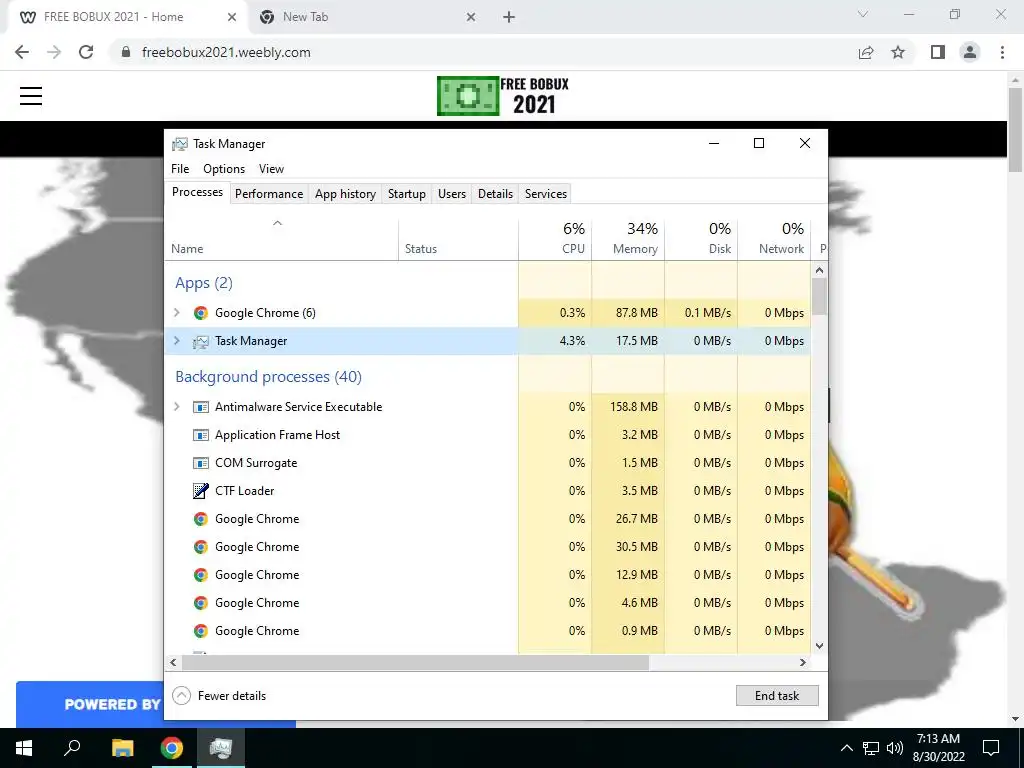Select the COM Surrogate process
The width and height of the screenshot is (1024, 768).
coord(488,463)
